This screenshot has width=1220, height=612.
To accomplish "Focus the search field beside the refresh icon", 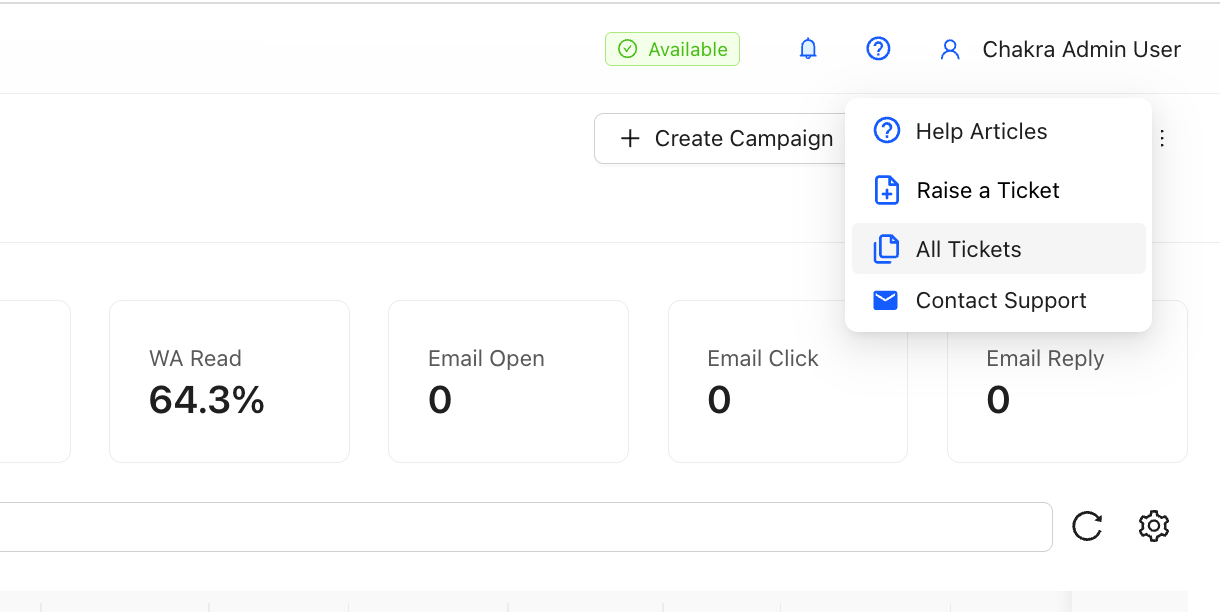I will (520, 527).
